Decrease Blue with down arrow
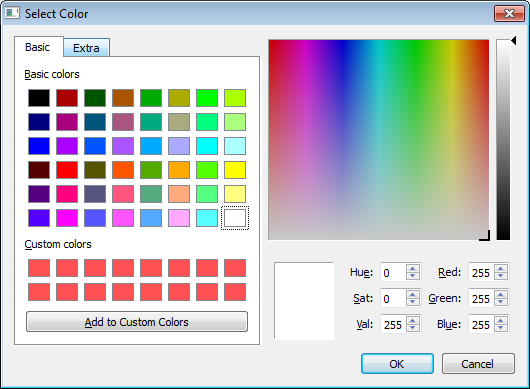 point(501,328)
